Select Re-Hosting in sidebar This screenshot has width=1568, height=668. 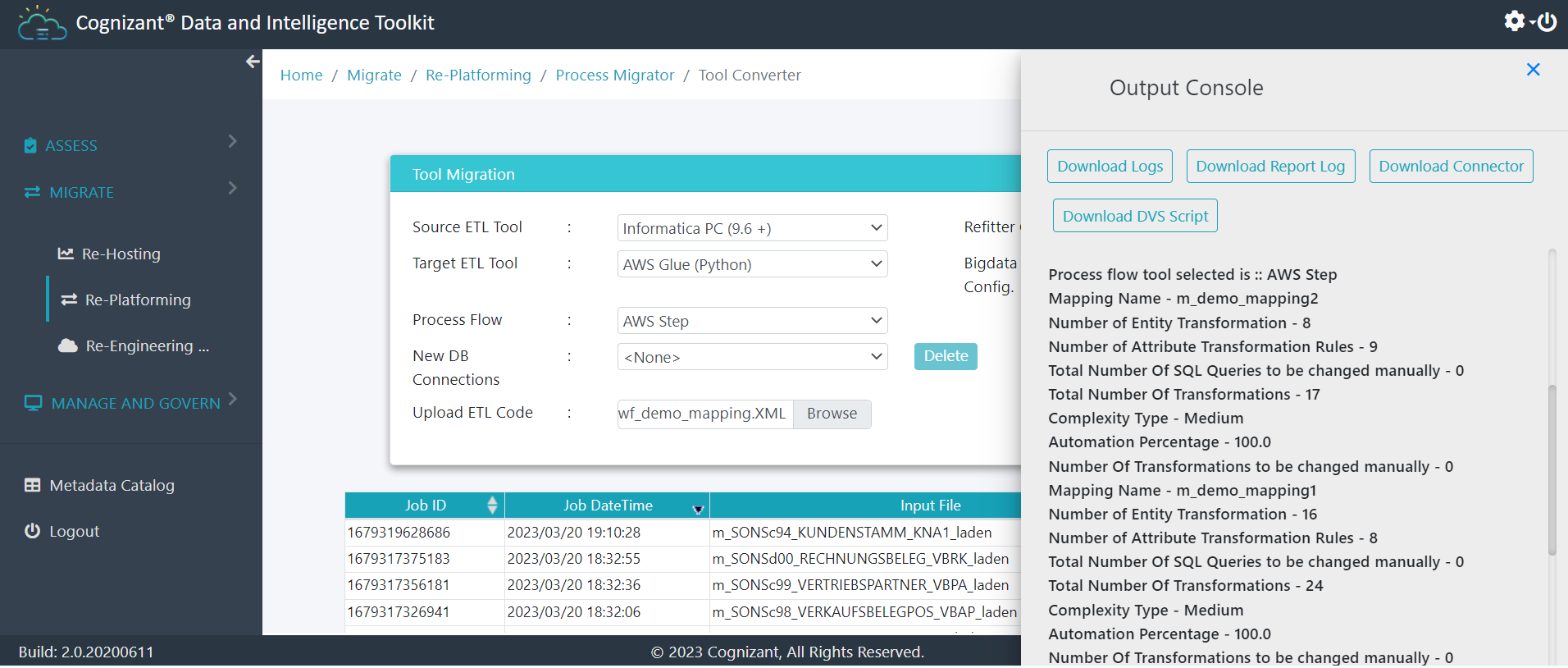pos(121,254)
